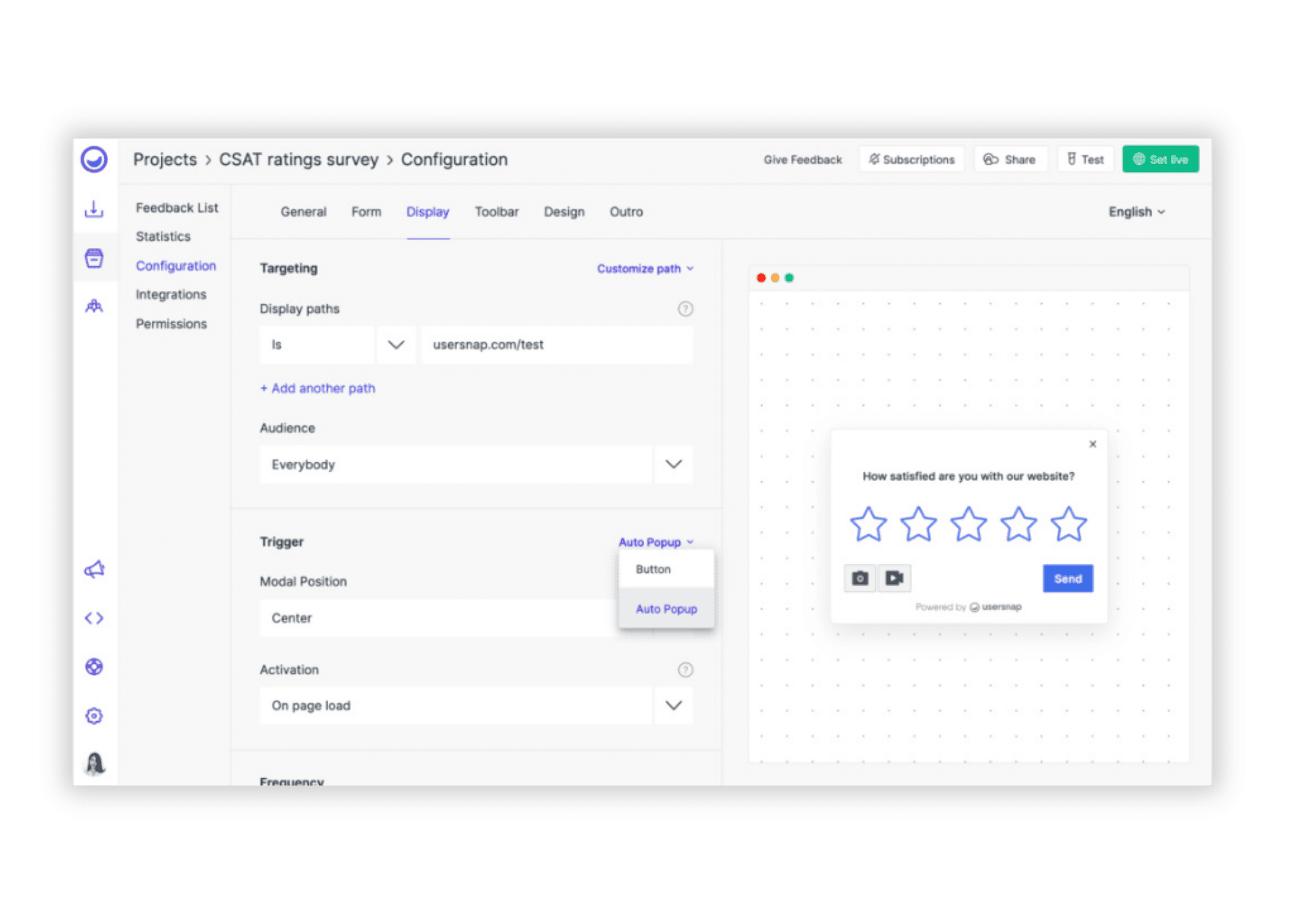Click the Usersnap logo icon
This screenshot has width=1294, height=924.
tap(94, 160)
